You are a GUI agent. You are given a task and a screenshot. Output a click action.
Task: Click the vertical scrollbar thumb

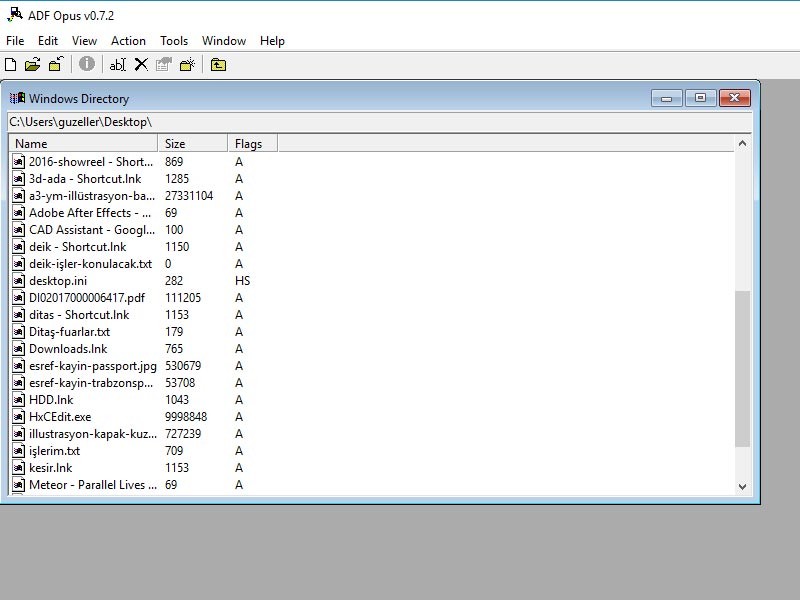[742, 369]
